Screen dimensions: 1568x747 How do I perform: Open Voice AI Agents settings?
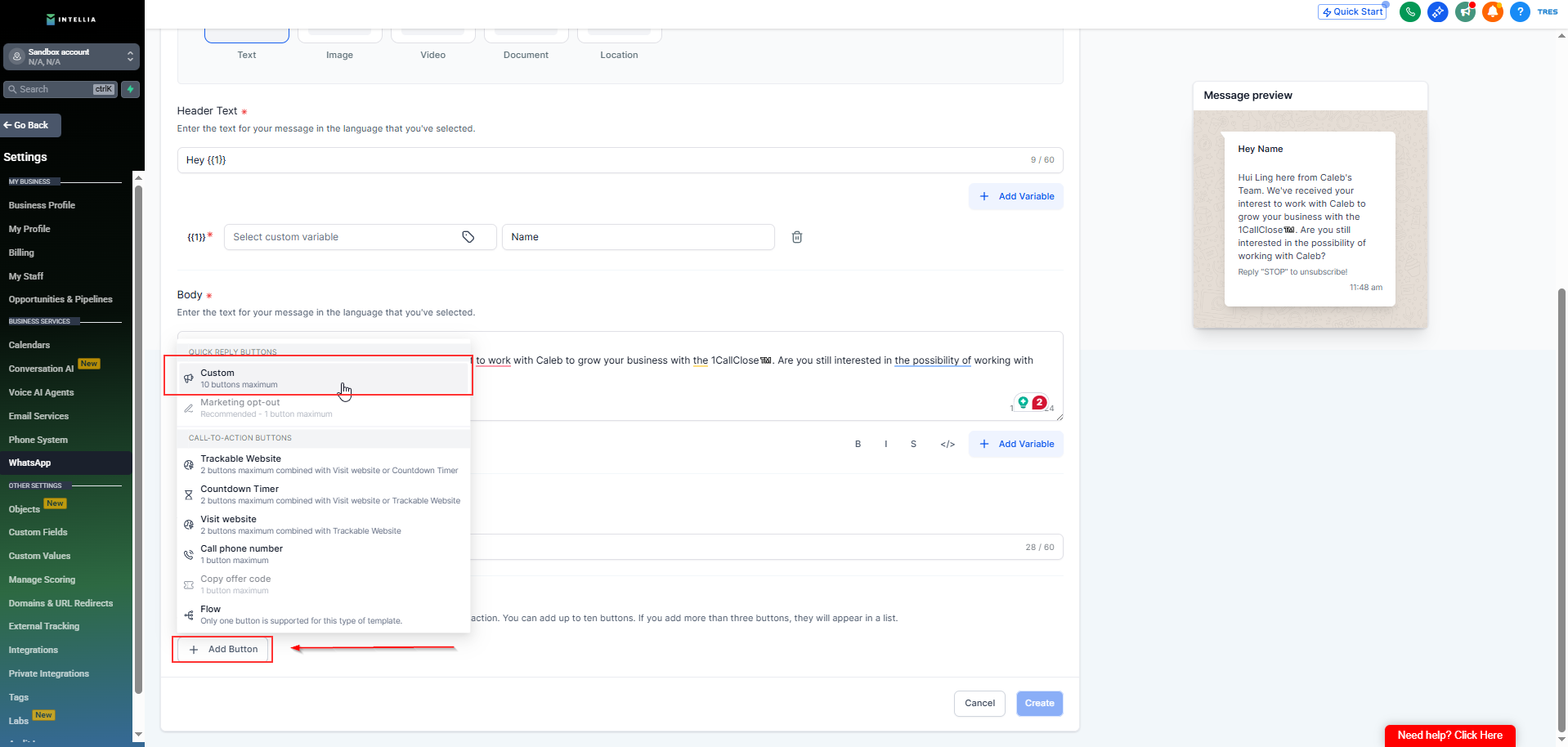tap(41, 392)
